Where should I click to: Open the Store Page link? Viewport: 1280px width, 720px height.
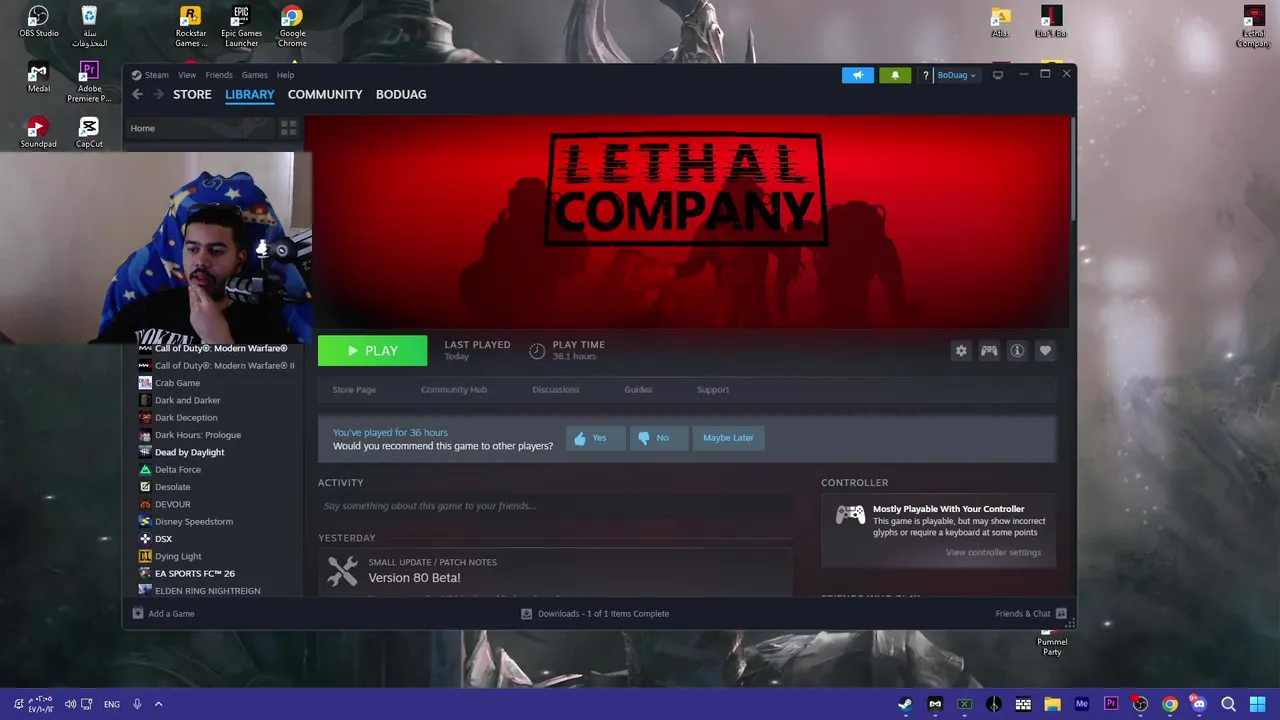pos(354,389)
